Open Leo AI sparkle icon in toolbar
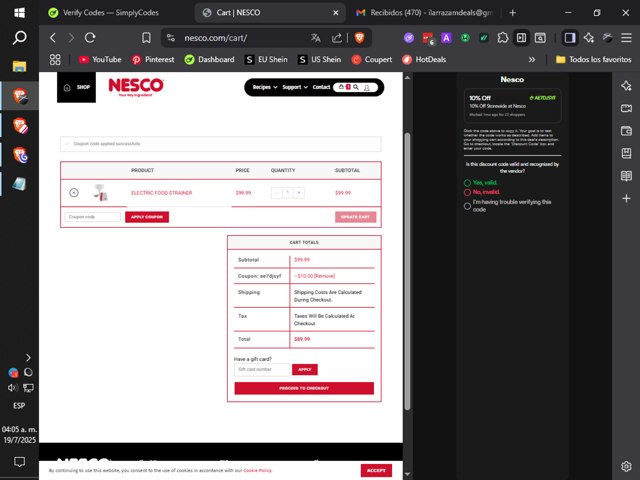 pyautogui.click(x=589, y=38)
